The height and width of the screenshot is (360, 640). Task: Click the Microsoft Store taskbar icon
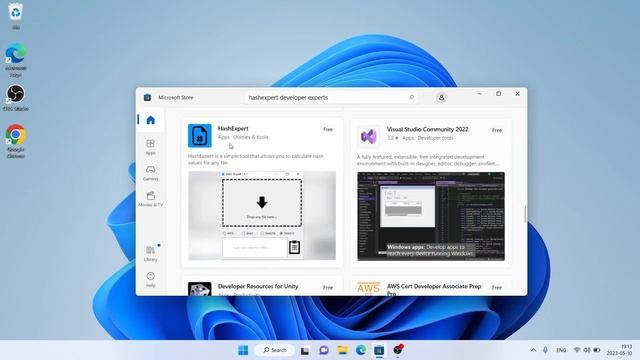click(x=379, y=350)
